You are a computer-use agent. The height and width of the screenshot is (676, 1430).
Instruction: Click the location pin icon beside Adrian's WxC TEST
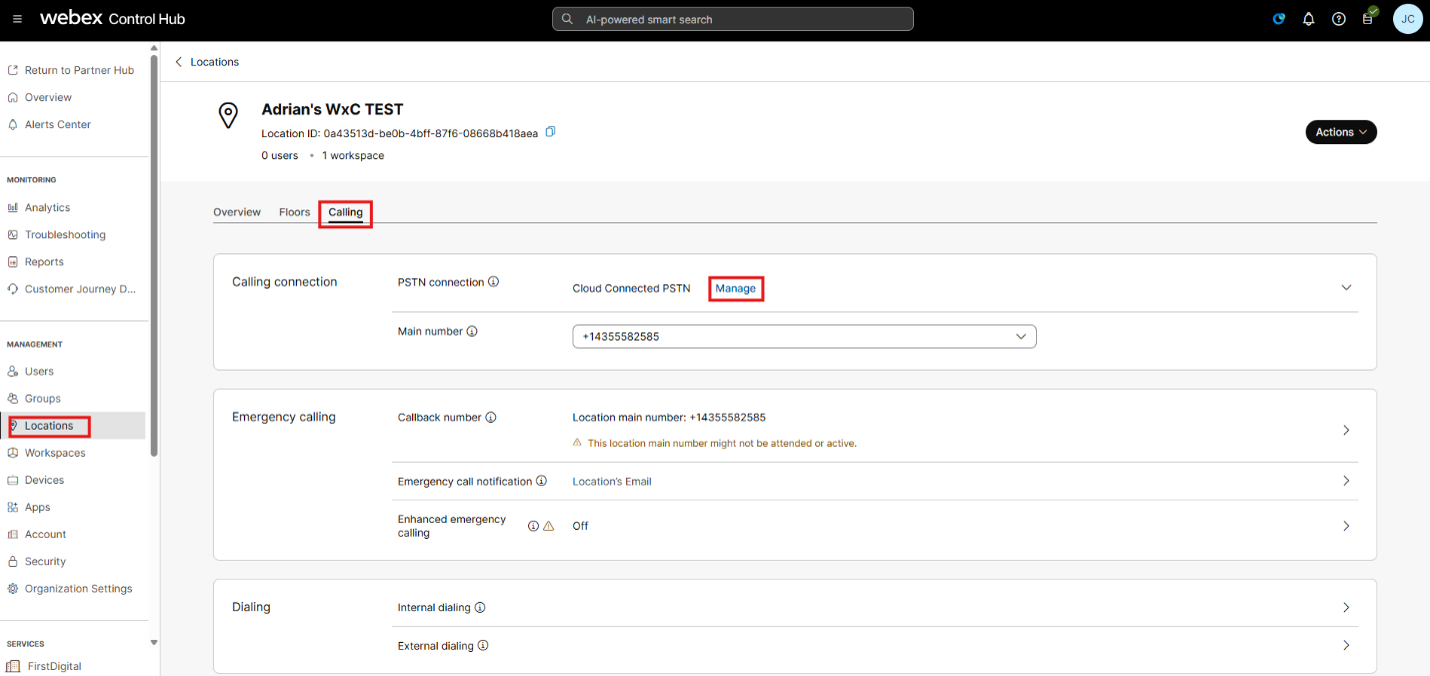pos(229,115)
